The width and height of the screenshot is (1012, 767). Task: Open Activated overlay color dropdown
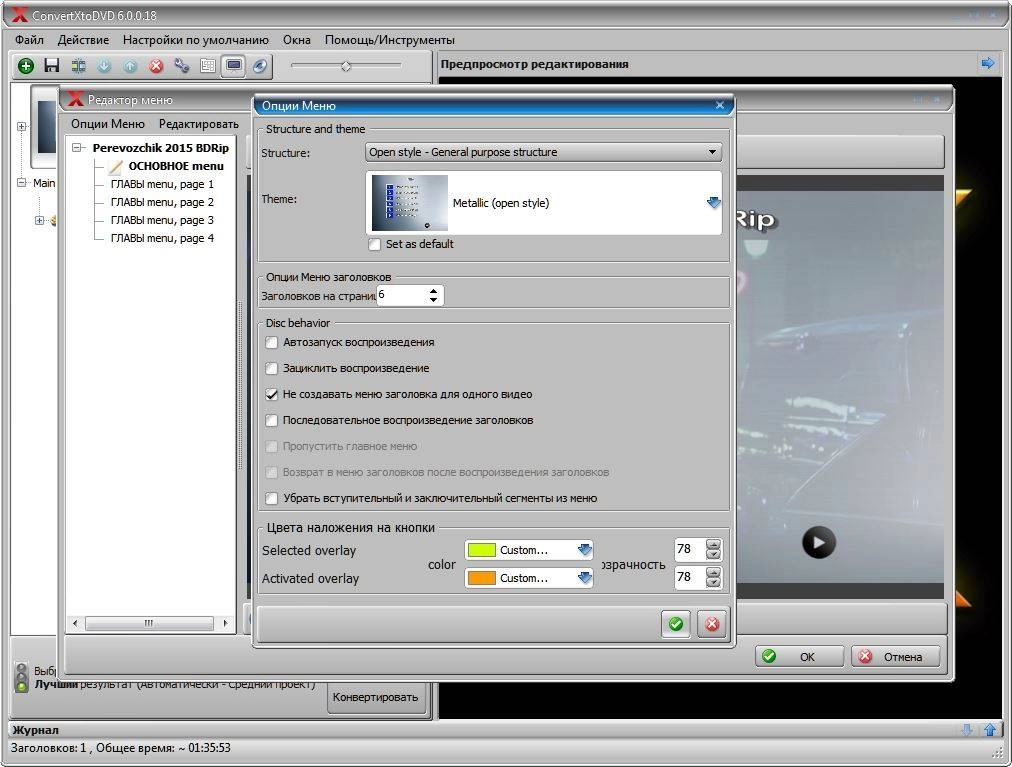585,578
